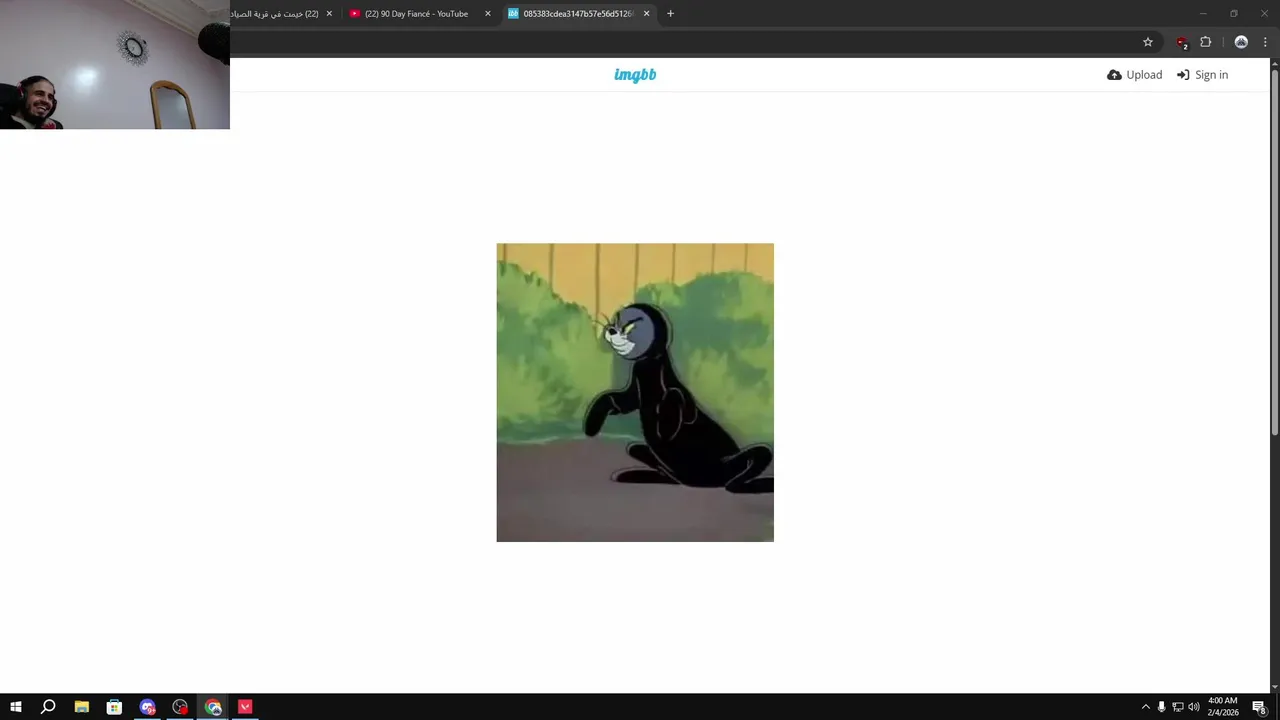1280x720 pixels.
Task: Open the network tray icon
Action: [x=1177, y=707]
